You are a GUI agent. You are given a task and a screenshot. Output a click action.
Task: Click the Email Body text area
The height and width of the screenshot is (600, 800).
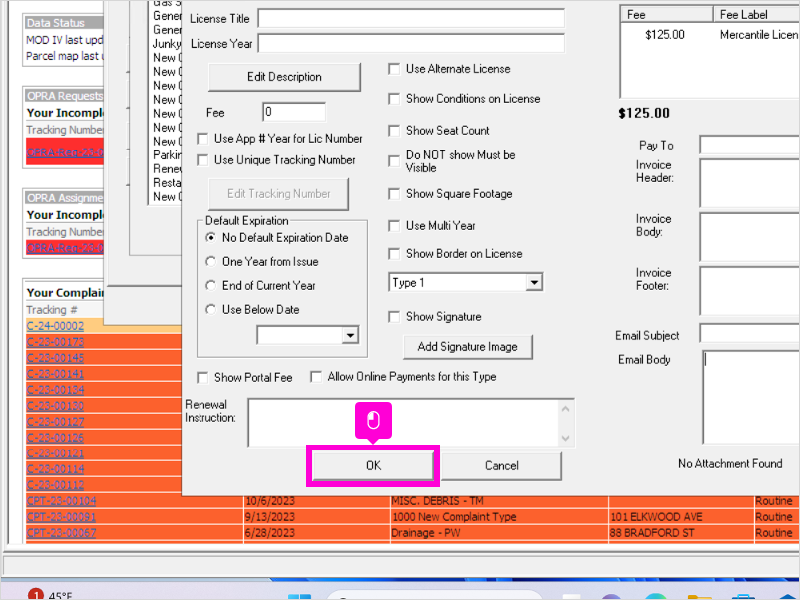(751, 397)
